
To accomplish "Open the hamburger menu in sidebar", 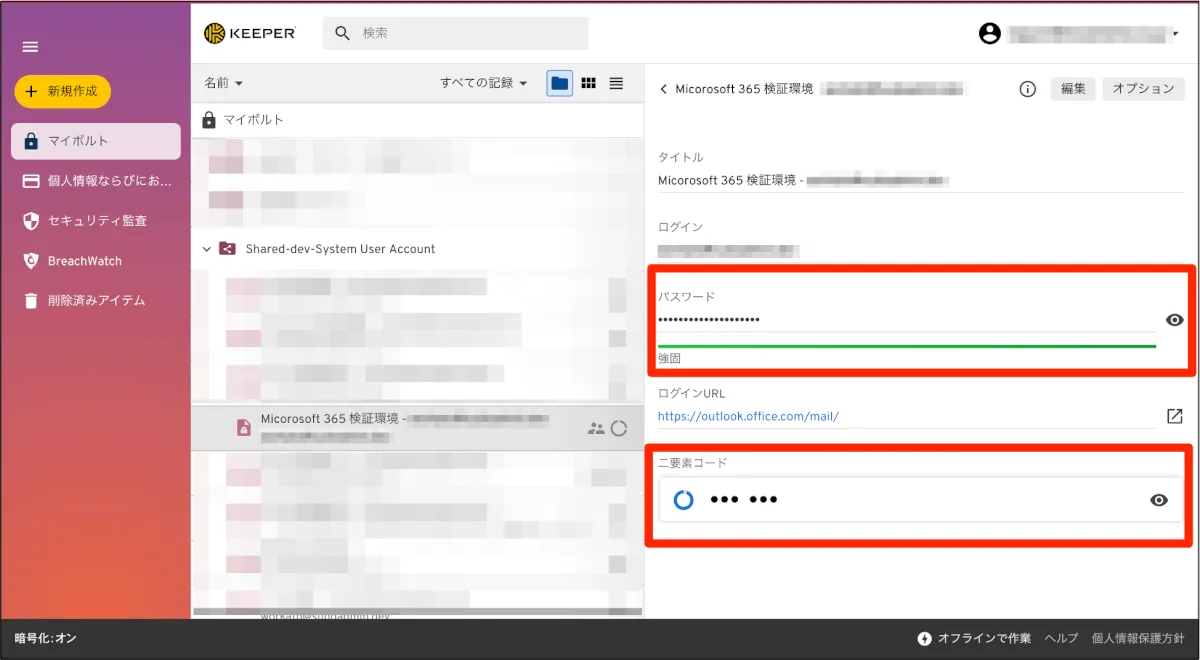I will click(x=30, y=47).
